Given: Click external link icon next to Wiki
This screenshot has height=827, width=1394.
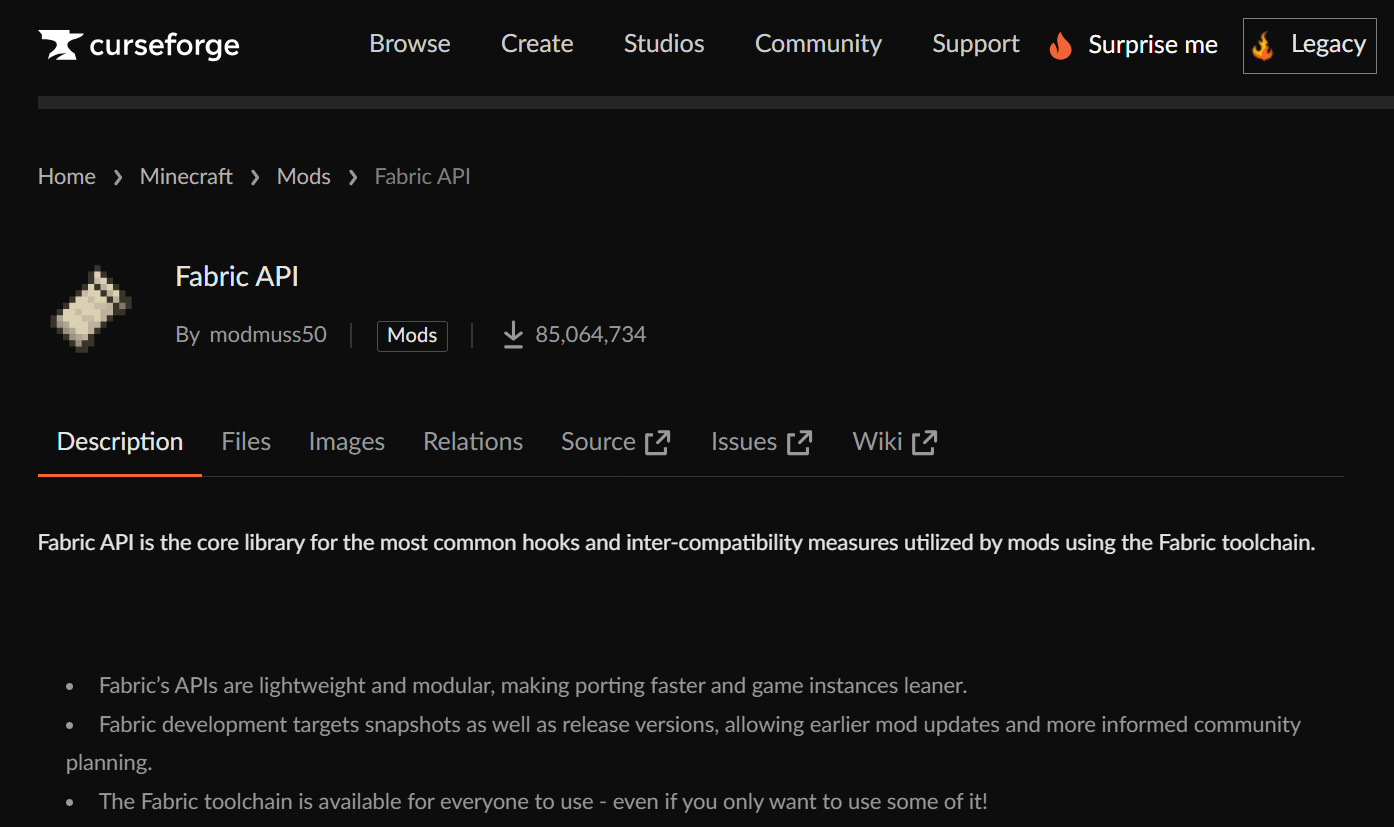Looking at the screenshot, I should [x=924, y=442].
